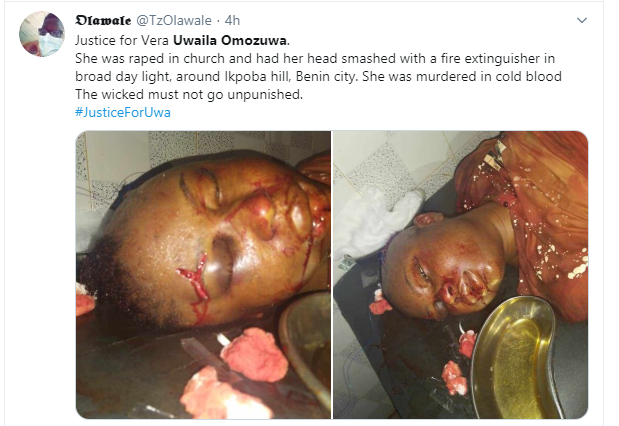619x426 pixels.
Task: Click the line 'The wicked must not go unpunished'
Action: click(x=189, y=95)
